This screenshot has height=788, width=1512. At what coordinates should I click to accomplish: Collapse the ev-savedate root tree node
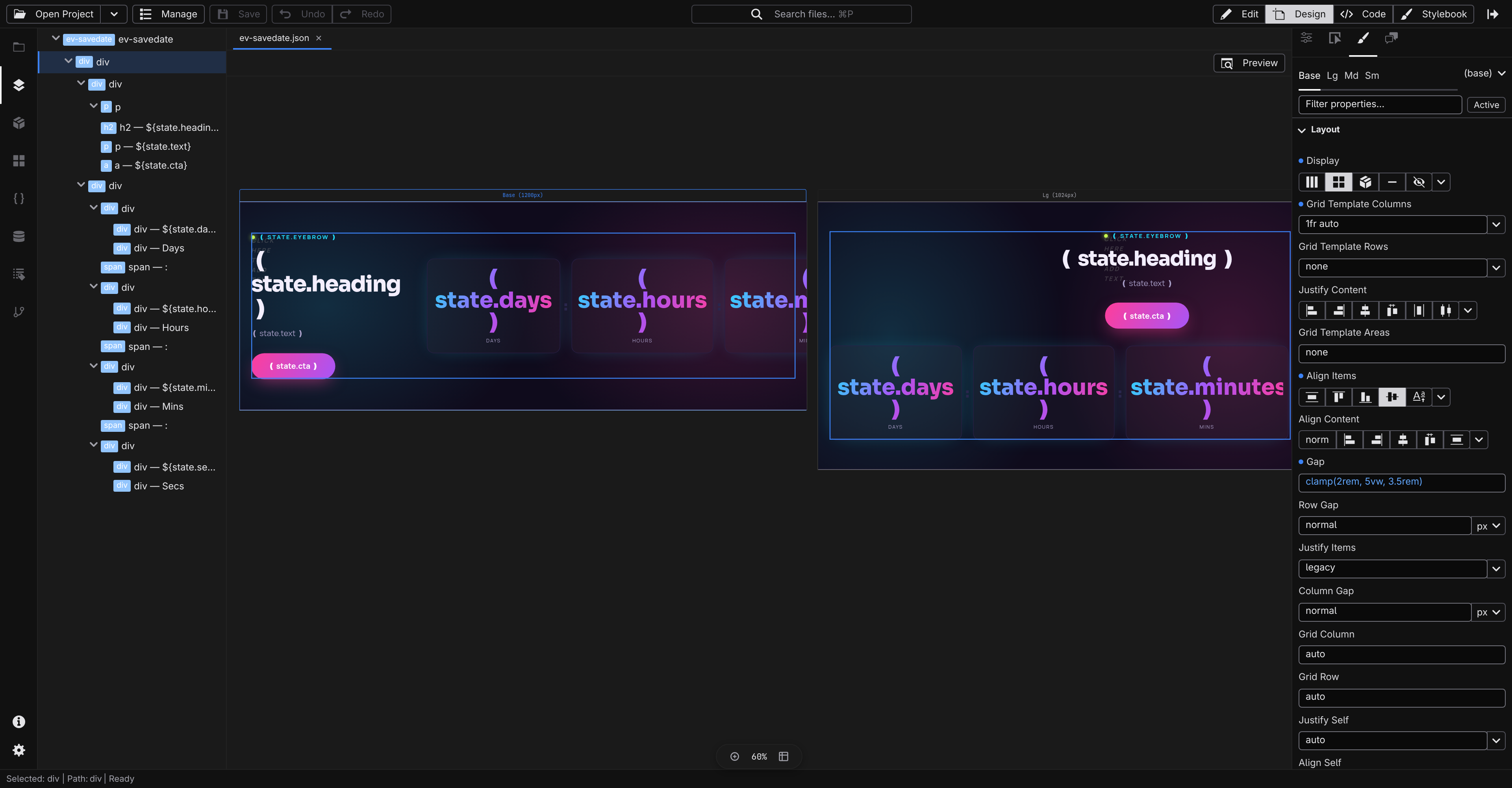(x=56, y=38)
